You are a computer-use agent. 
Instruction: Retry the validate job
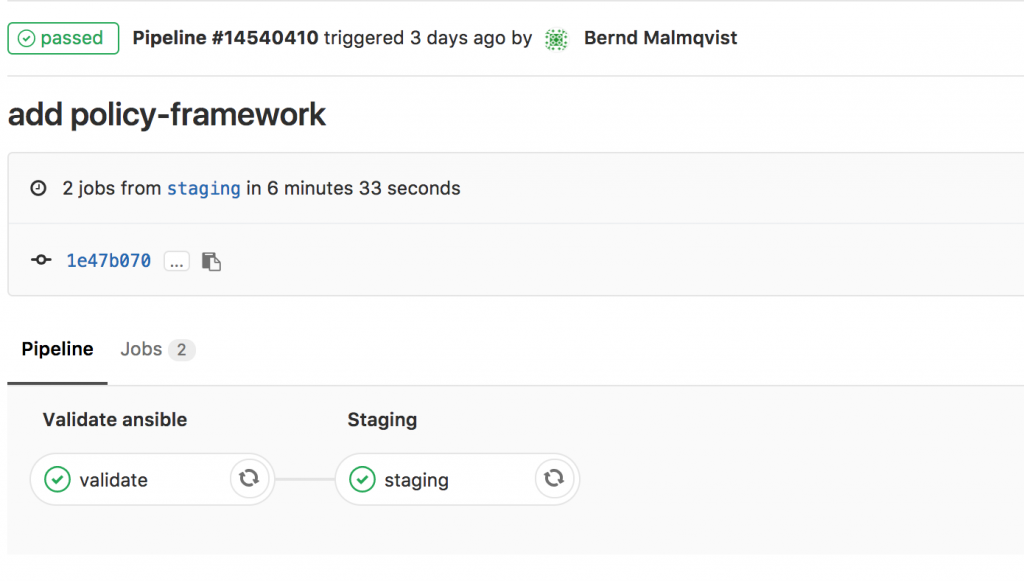click(x=249, y=479)
